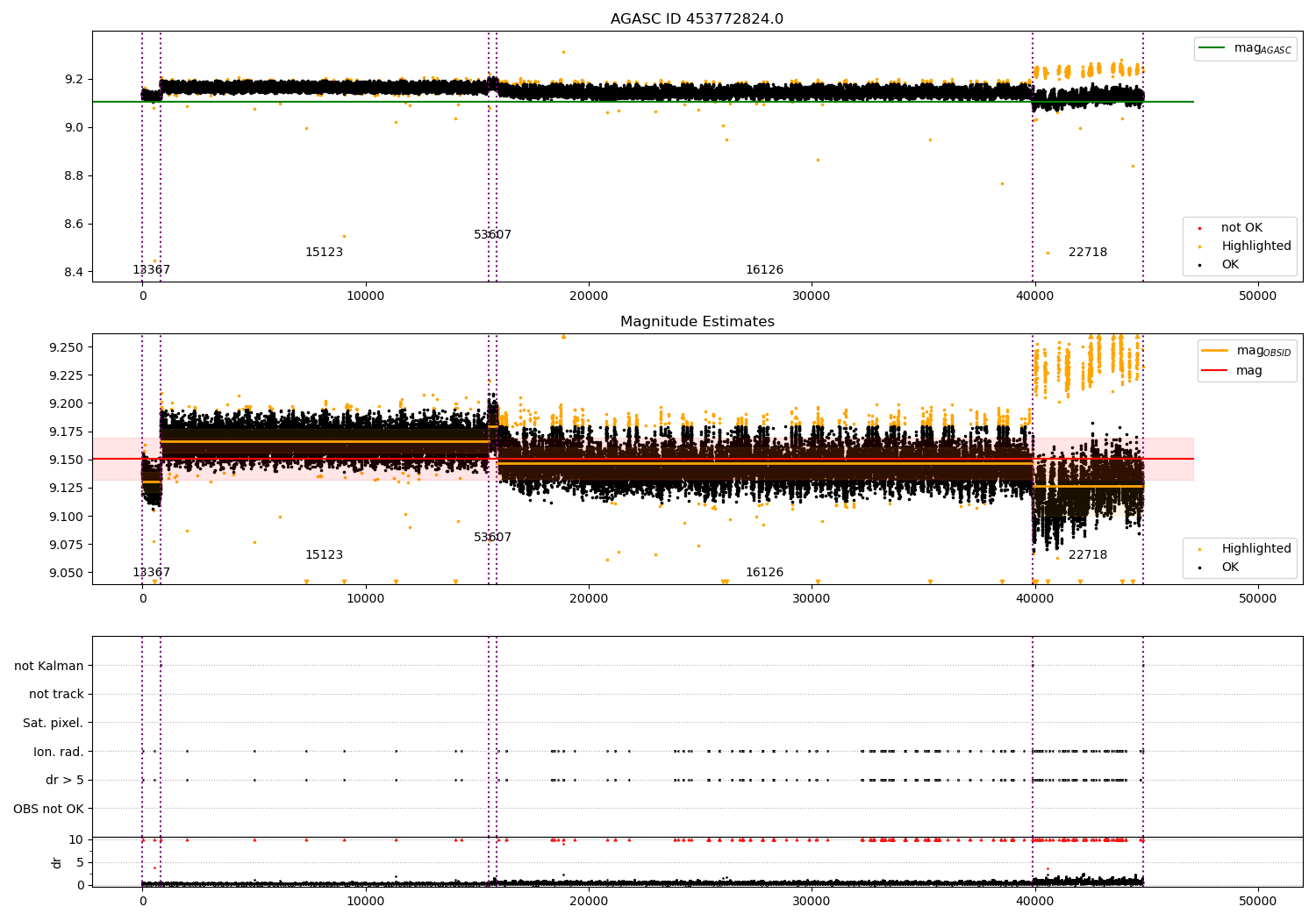
Task: Click the 'not track' axis label
Action: 56,695
